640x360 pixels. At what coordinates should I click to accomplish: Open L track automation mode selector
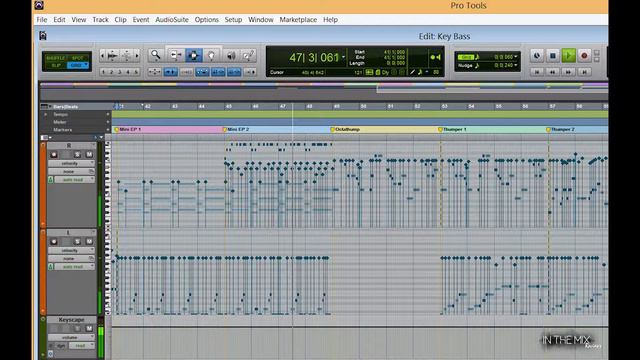coord(75,267)
